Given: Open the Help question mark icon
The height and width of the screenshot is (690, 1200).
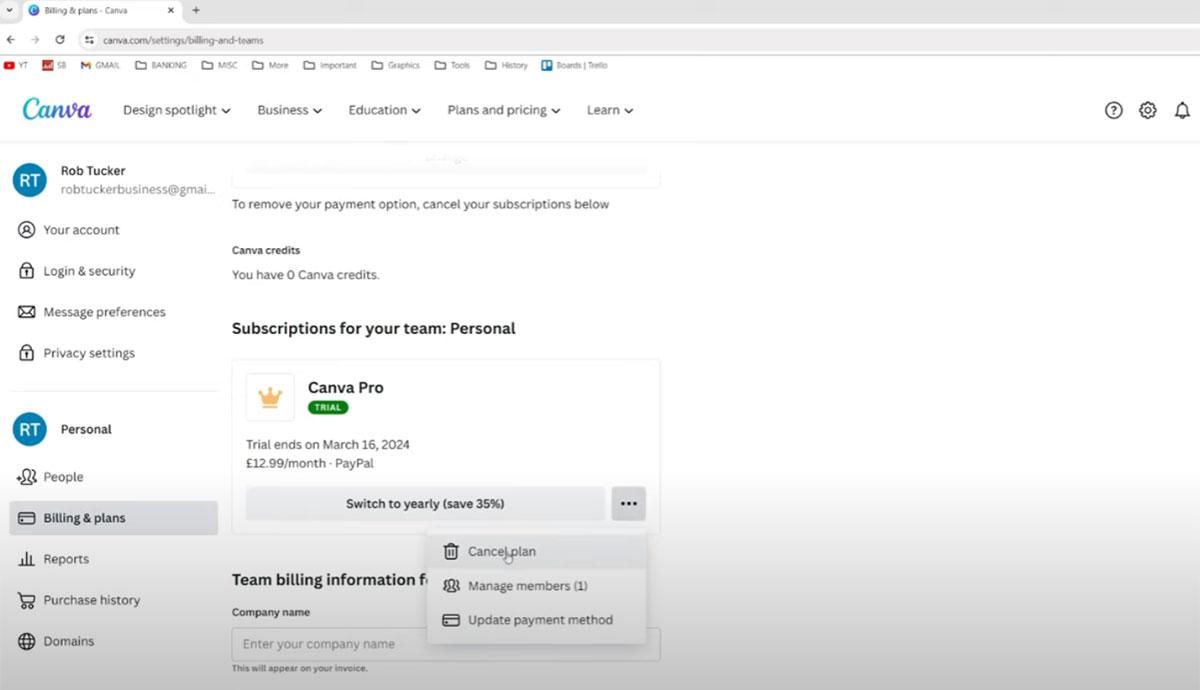Looking at the screenshot, I should click(x=1113, y=110).
